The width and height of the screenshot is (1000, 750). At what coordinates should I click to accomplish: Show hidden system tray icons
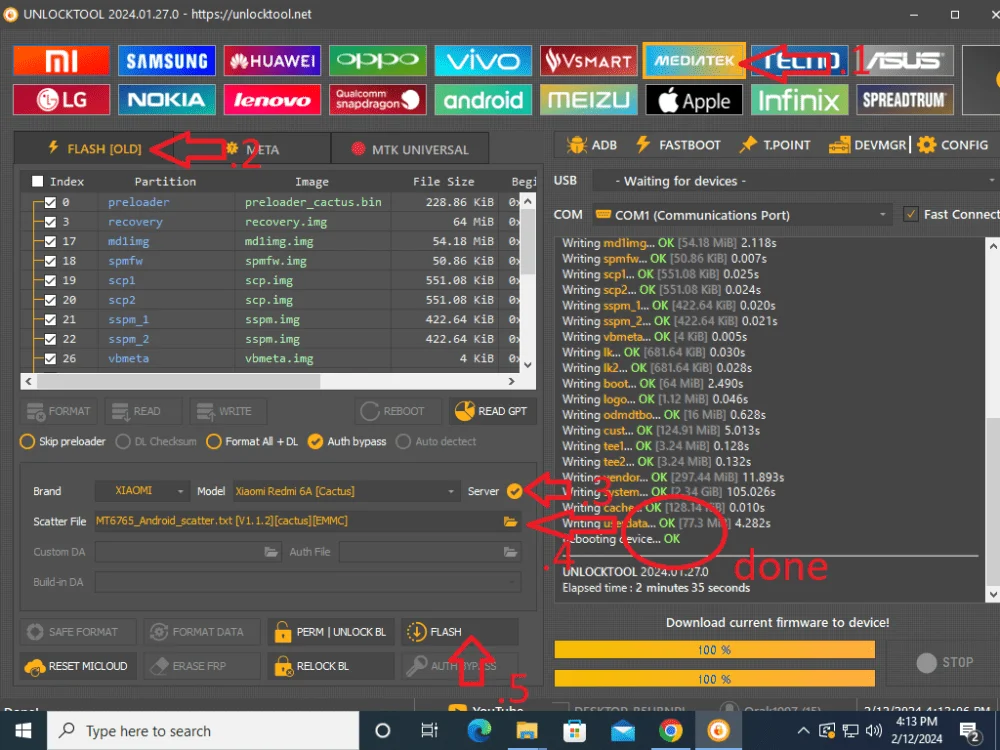[x=804, y=731]
